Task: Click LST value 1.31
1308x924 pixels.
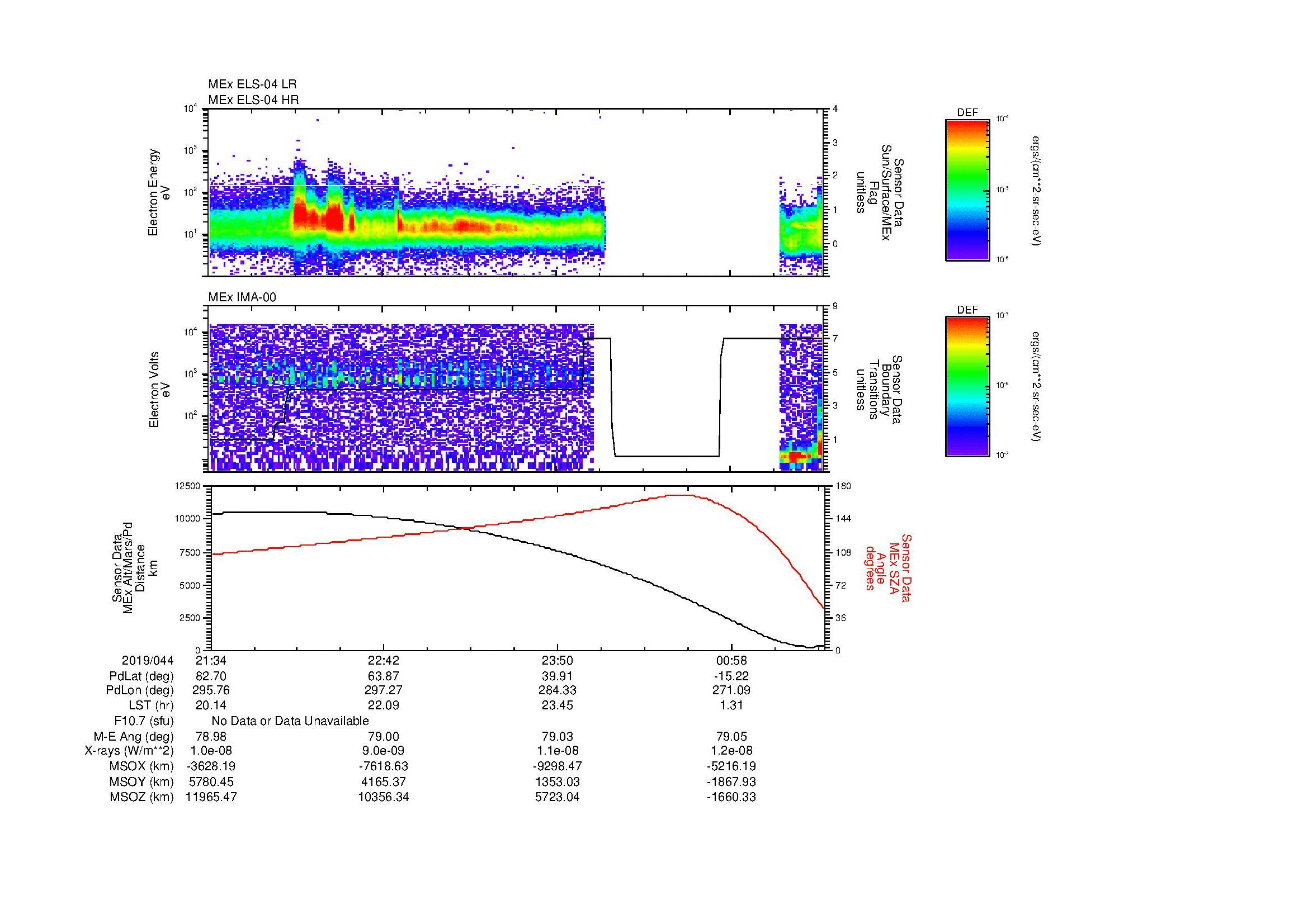Action: (x=731, y=705)
